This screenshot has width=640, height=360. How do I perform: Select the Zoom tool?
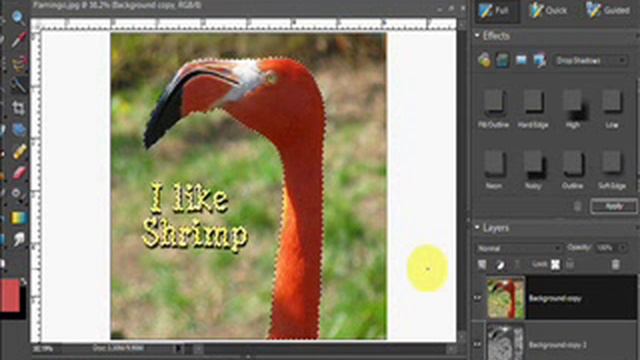[18, 17]
